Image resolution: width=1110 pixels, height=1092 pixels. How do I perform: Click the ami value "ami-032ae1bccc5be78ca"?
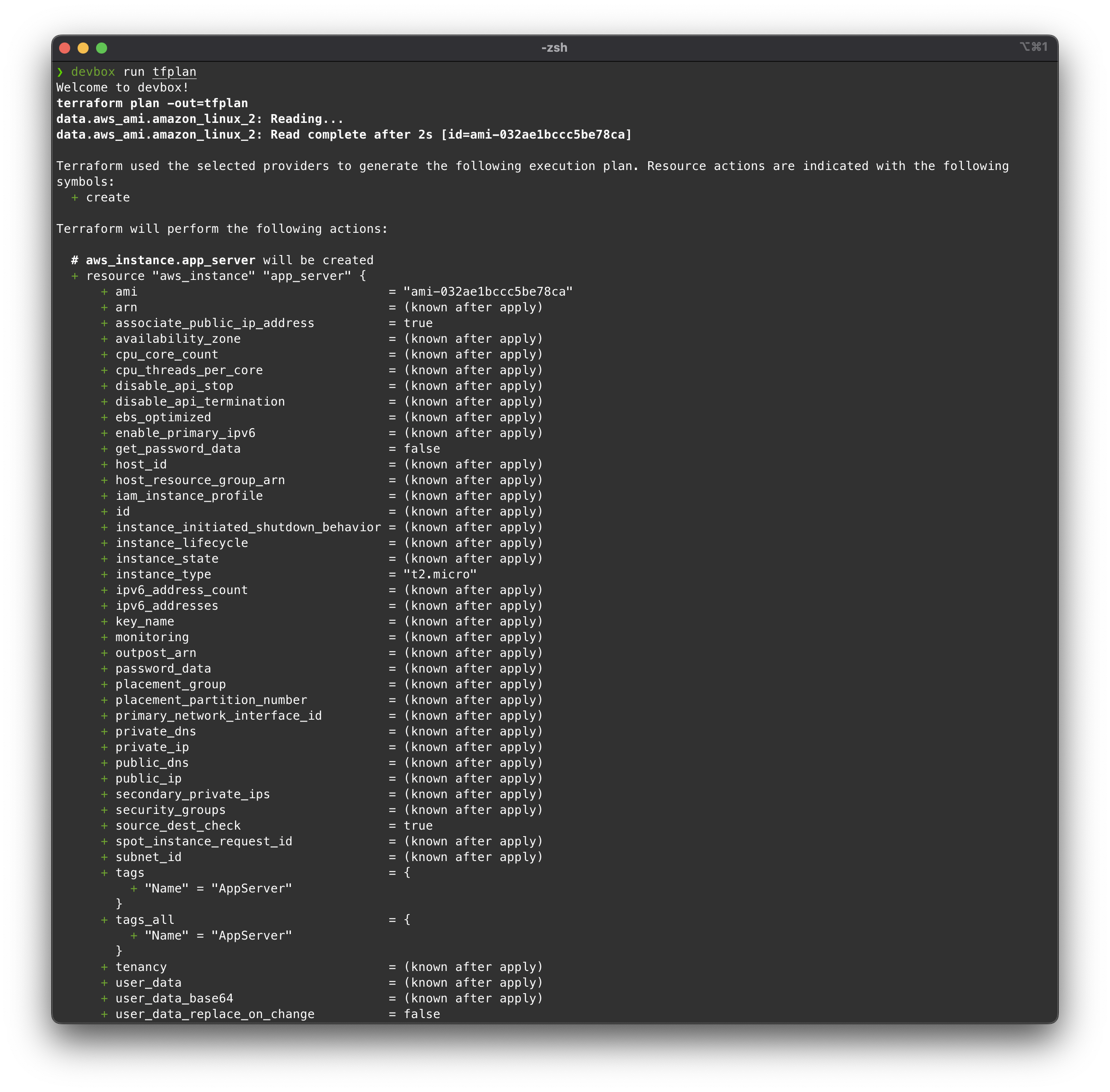[x=488, y=291]
